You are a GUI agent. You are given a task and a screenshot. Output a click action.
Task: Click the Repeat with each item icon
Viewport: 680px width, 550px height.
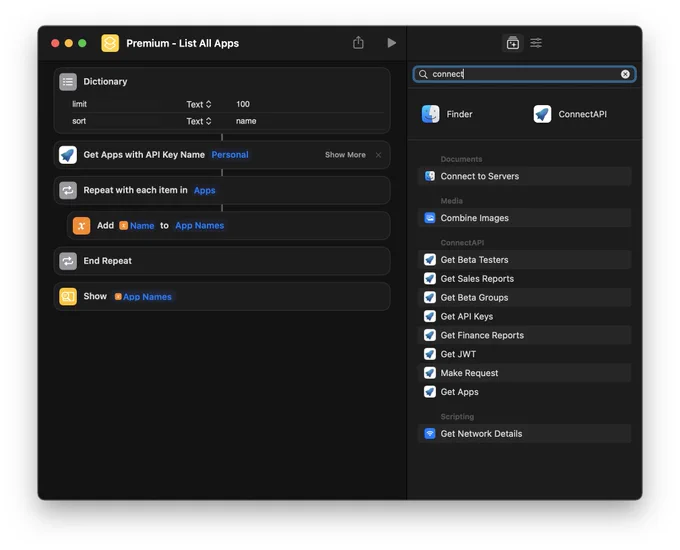pos(68,190)
